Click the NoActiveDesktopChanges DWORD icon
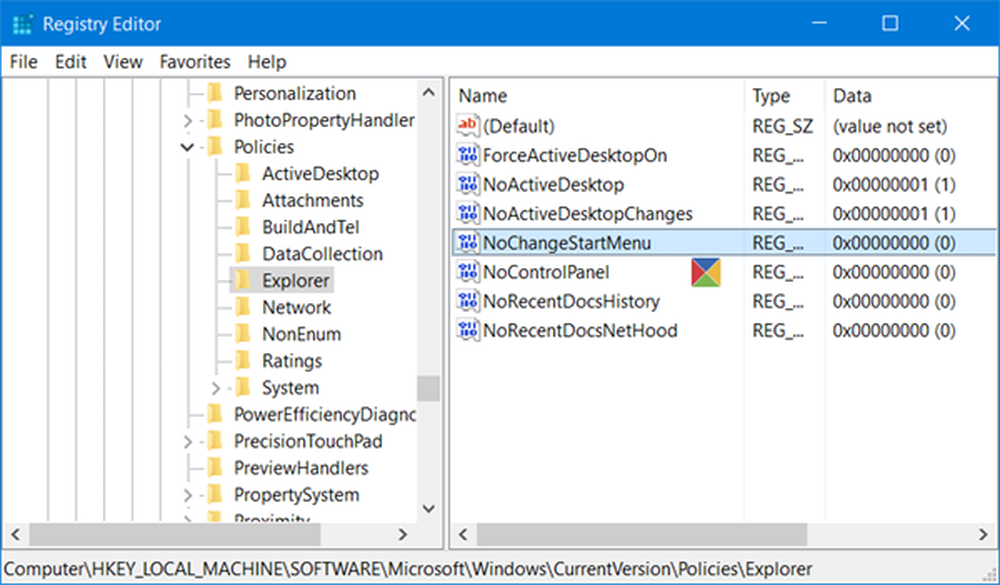The height and width of the screenshot is (585, 1000). [467, 213]
